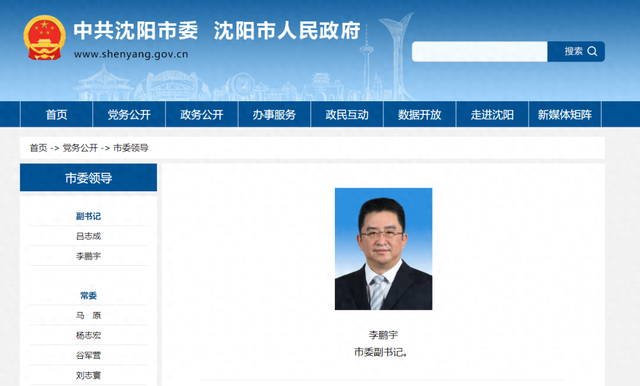Click the 副书记 section heading
640x386 pixels.
point(88,216)
